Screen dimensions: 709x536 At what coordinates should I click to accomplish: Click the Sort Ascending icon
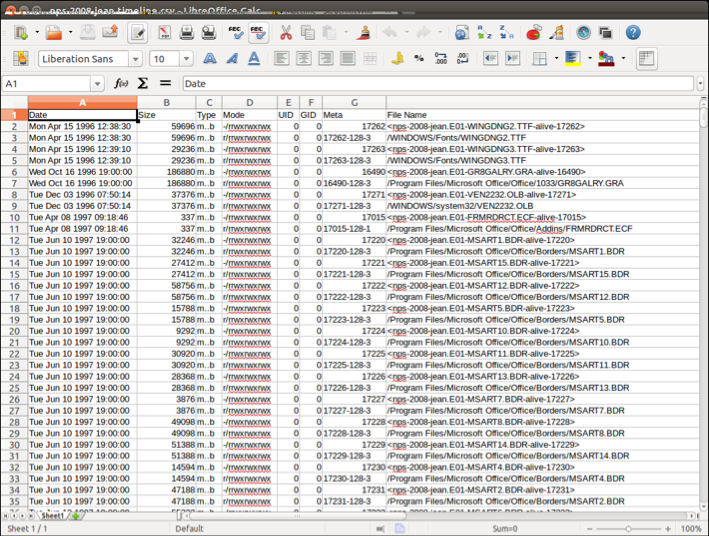[486, 33]
